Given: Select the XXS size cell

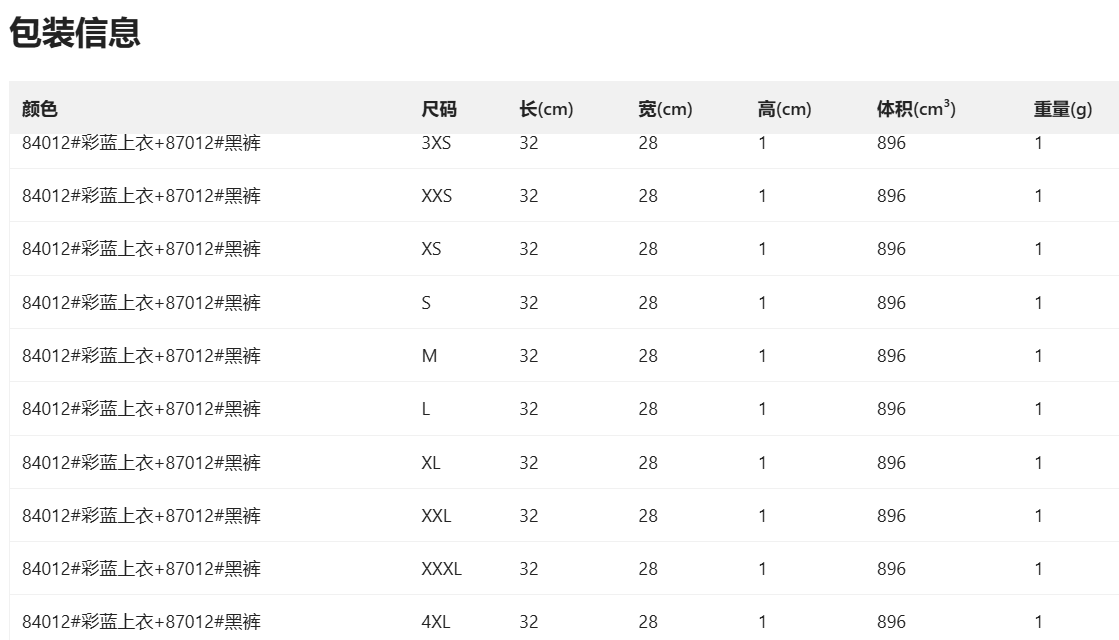Looking at the screenshot, I should [x=437, y=196].
